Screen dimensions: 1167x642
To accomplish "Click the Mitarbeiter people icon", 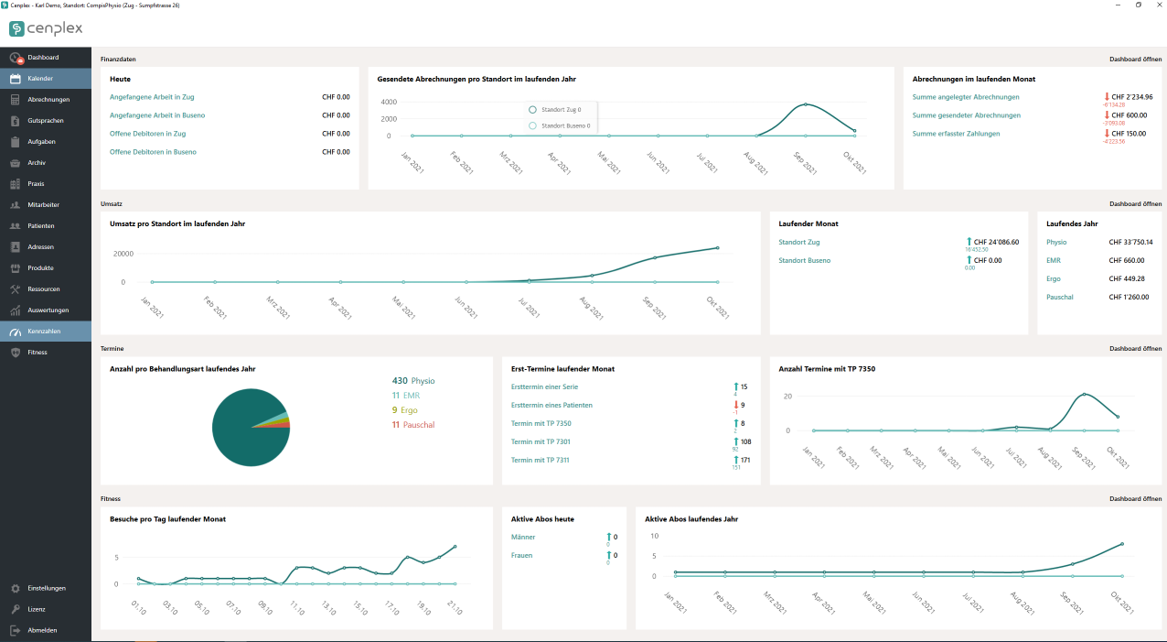I will [x=15, y=205].
